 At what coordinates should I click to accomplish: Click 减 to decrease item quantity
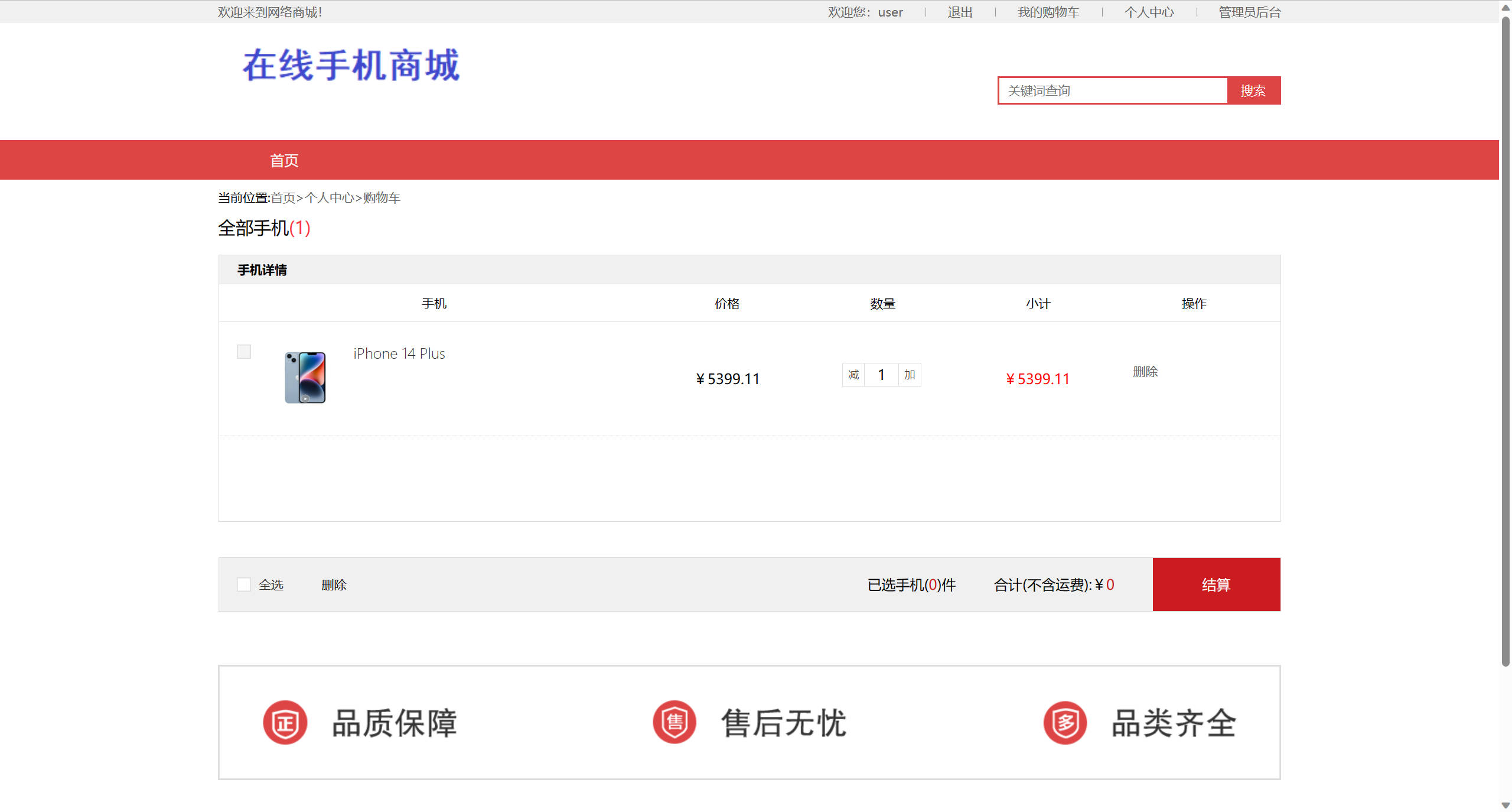853,375
